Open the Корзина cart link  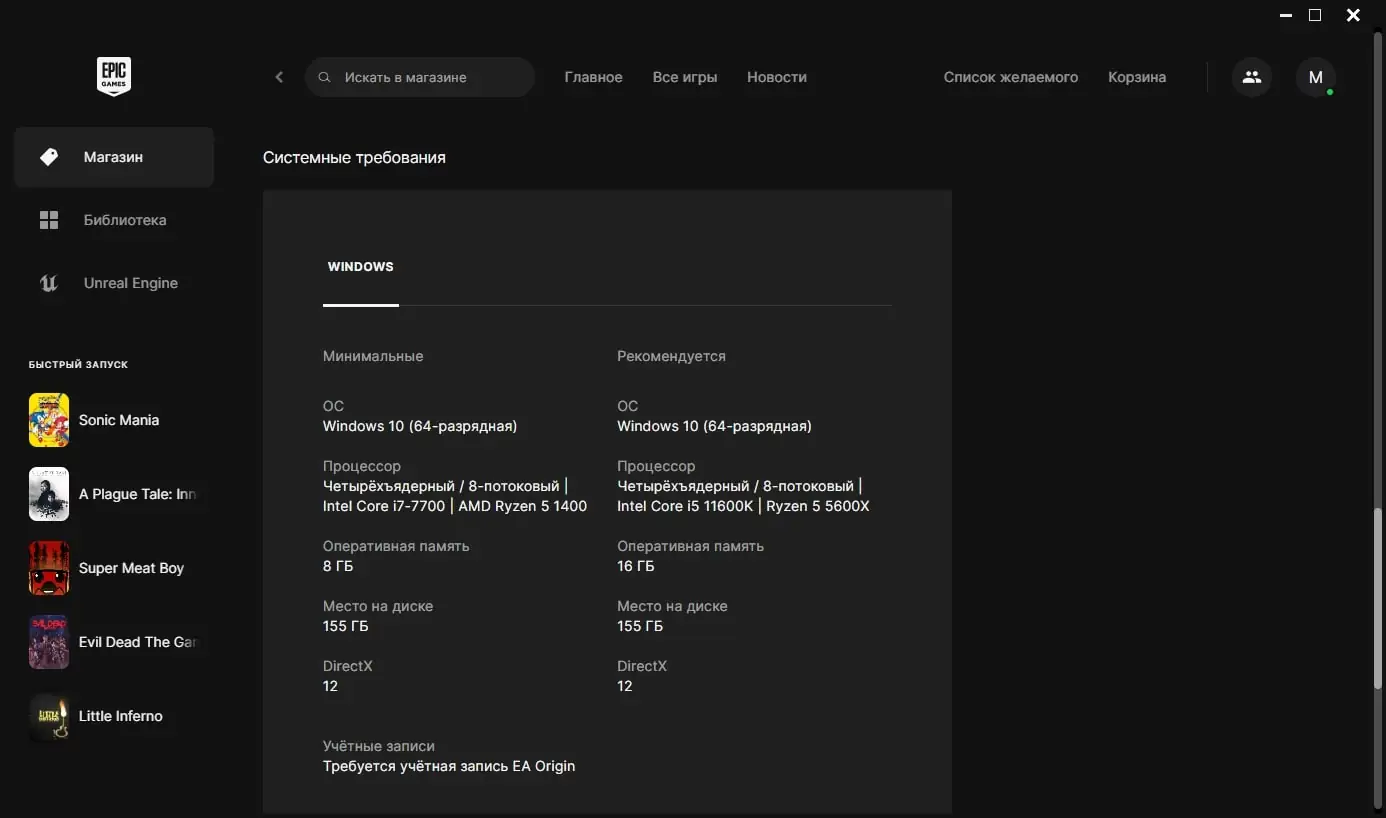[1137, 77]
